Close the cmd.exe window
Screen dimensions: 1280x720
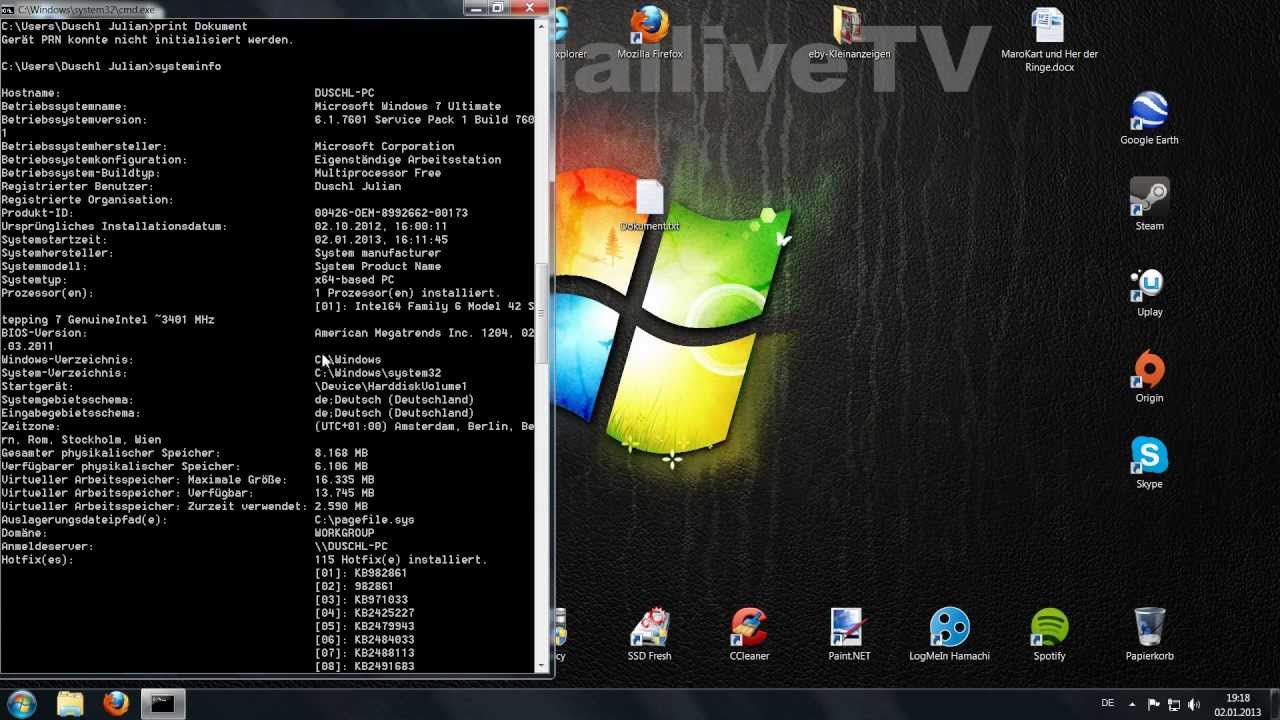pyautogui.click(x=530, y=8)
